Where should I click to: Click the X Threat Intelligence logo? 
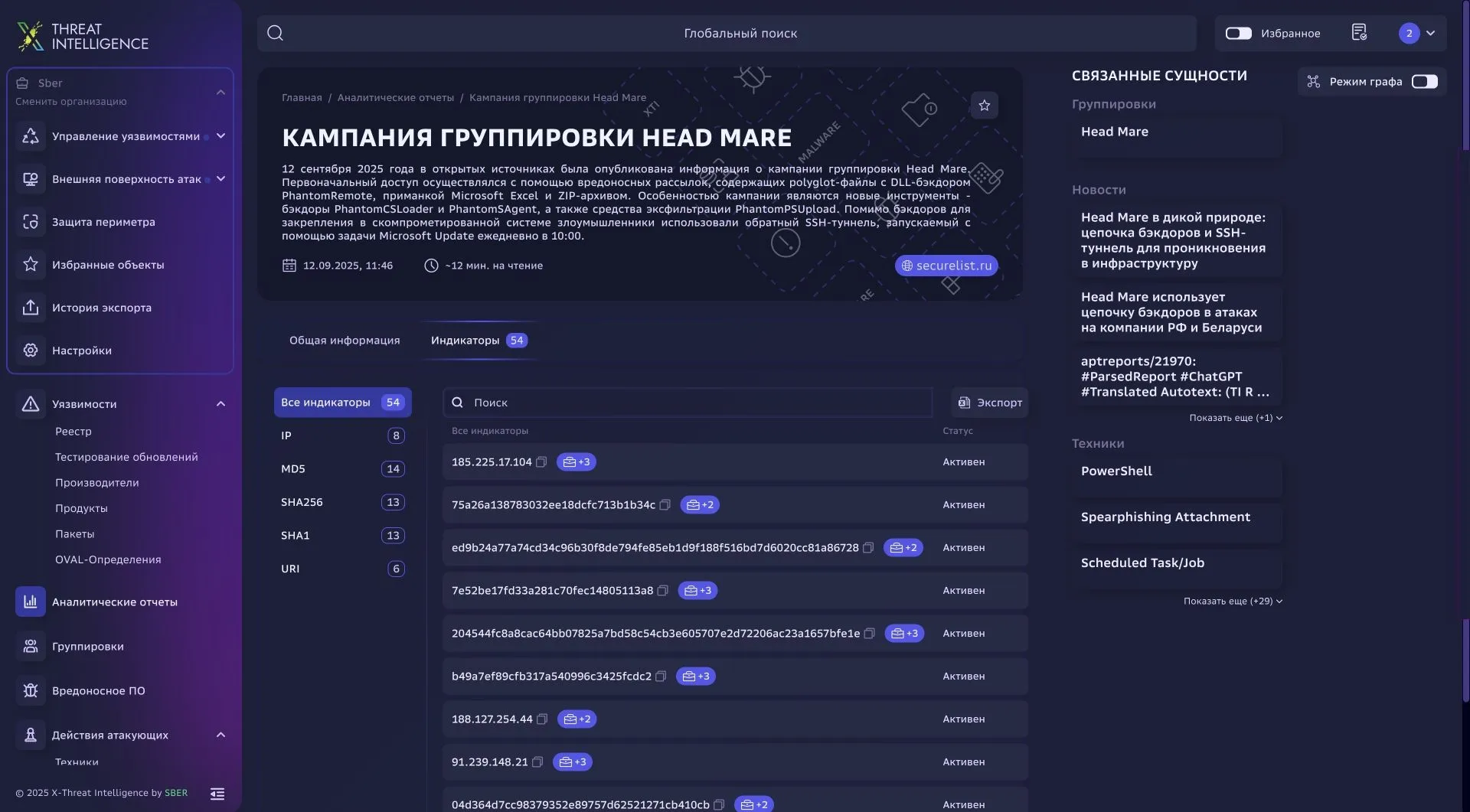click(x=83, y=36)
